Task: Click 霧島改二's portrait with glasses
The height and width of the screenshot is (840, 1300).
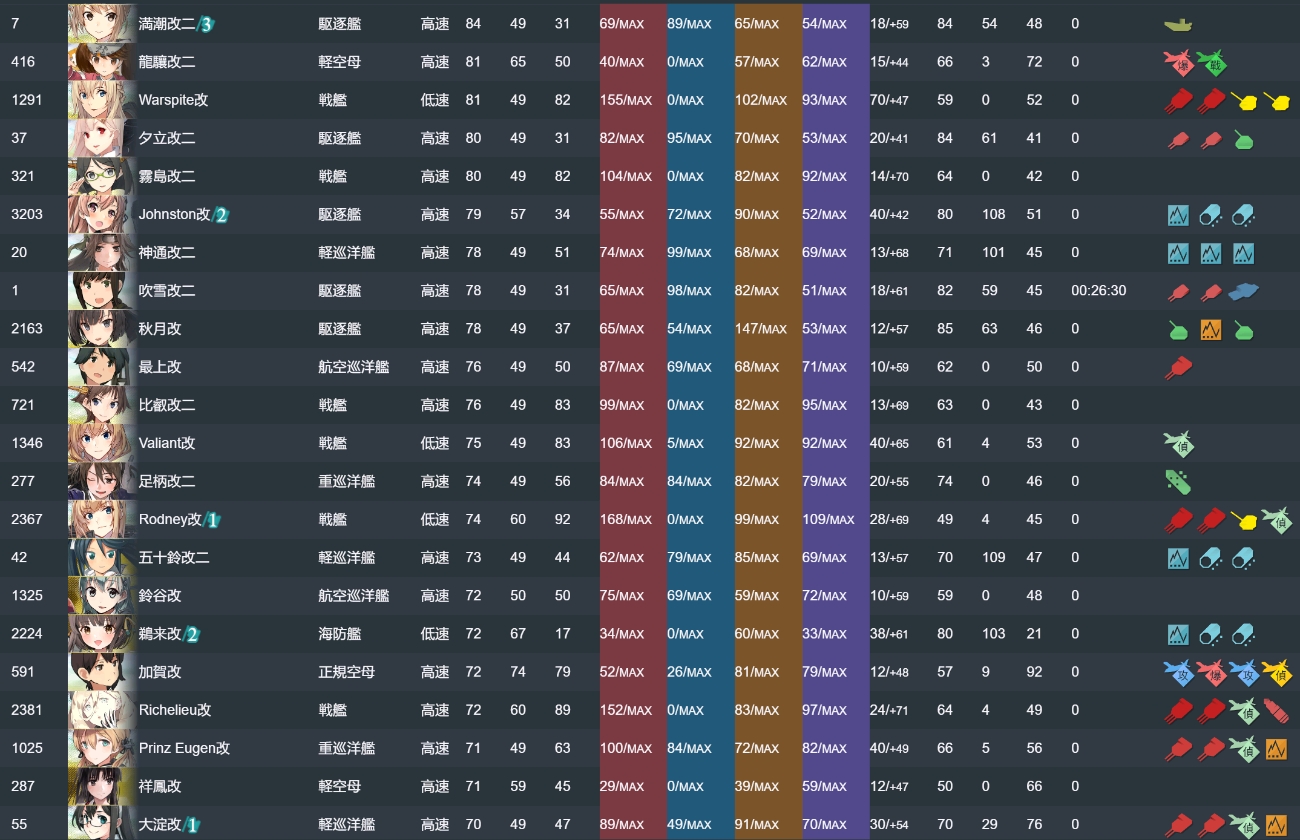Action: 101,176
